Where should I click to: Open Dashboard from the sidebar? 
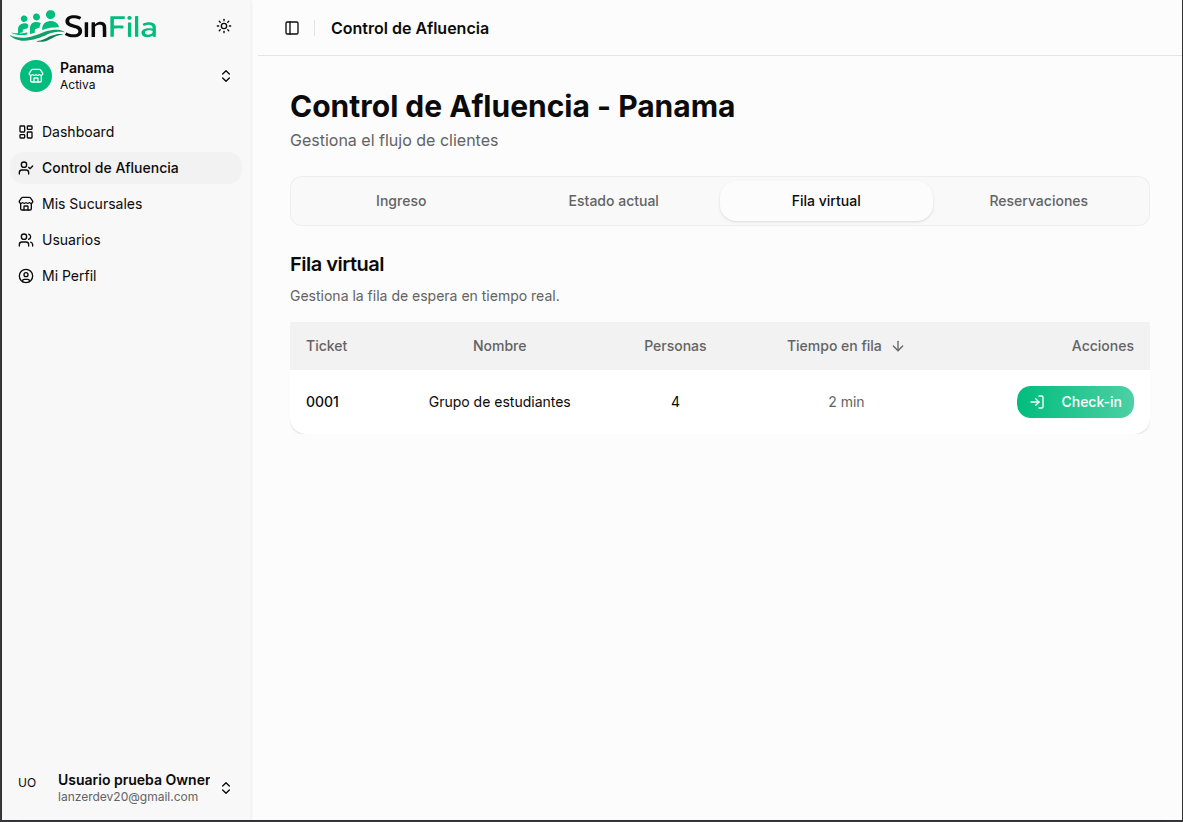point(77,131)
